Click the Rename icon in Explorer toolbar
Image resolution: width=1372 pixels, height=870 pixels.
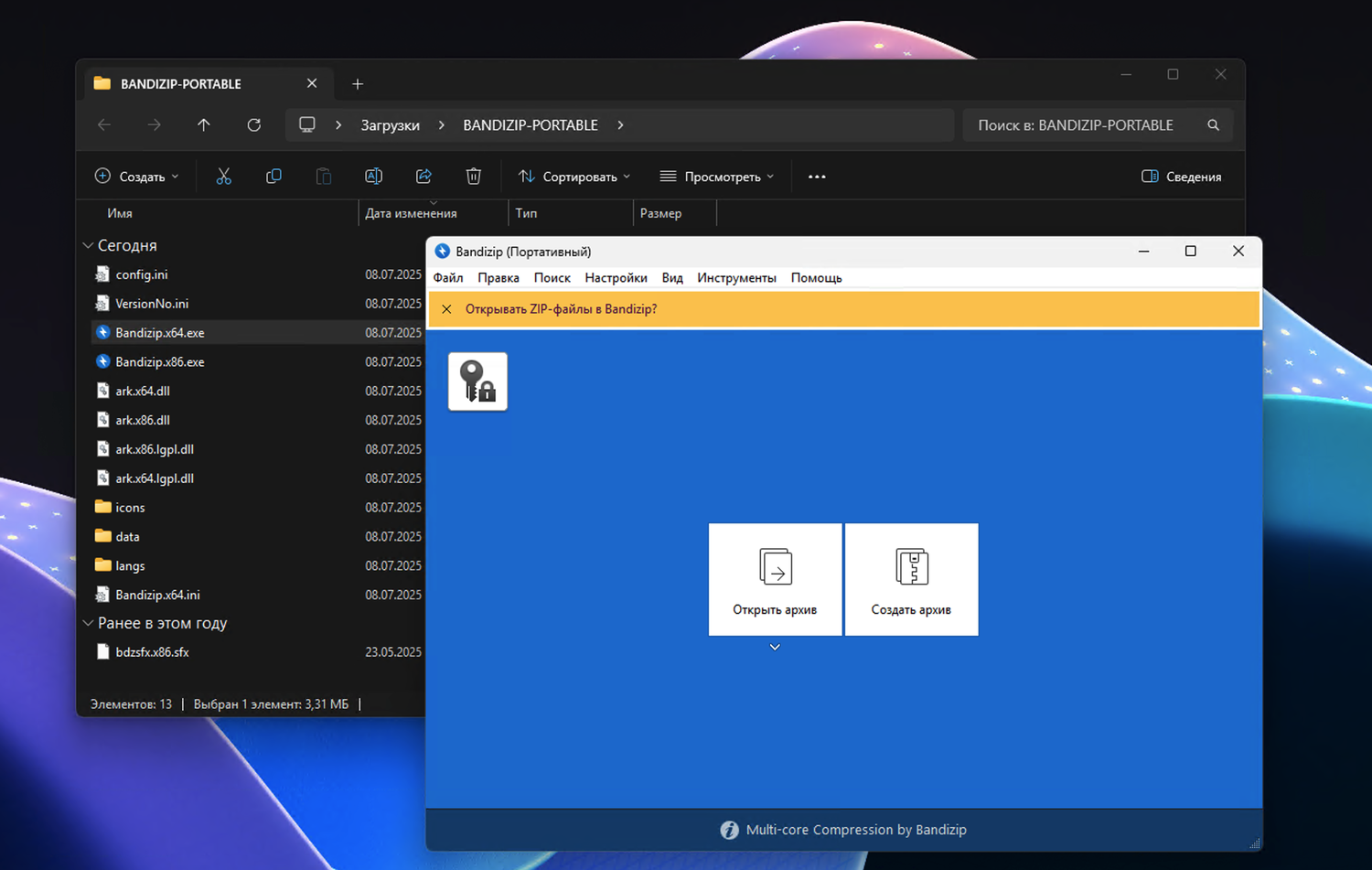(x=373, y=177)
